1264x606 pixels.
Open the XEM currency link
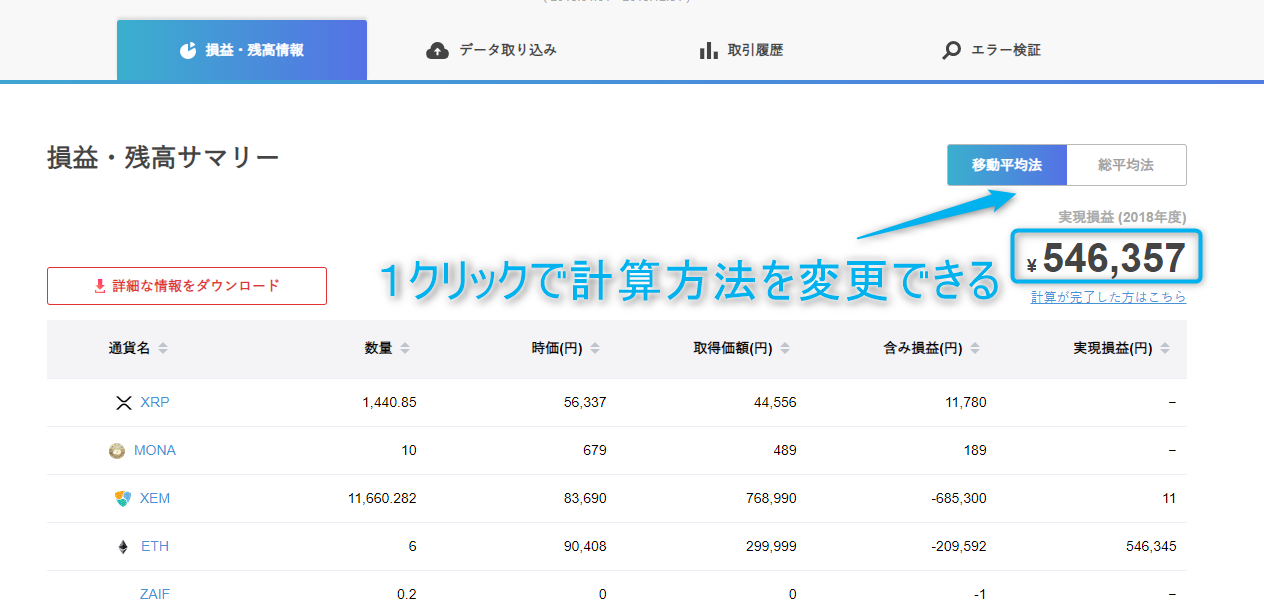click(155, 498)
